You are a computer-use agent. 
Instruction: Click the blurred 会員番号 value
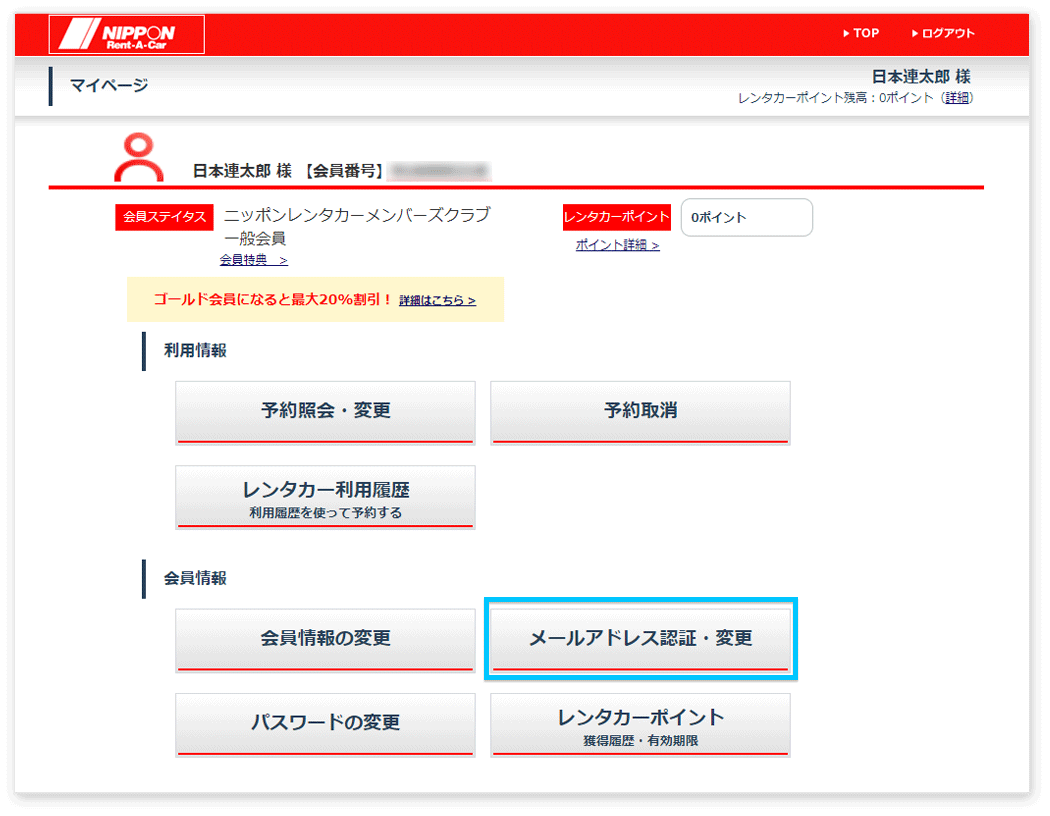coord(440,171)
